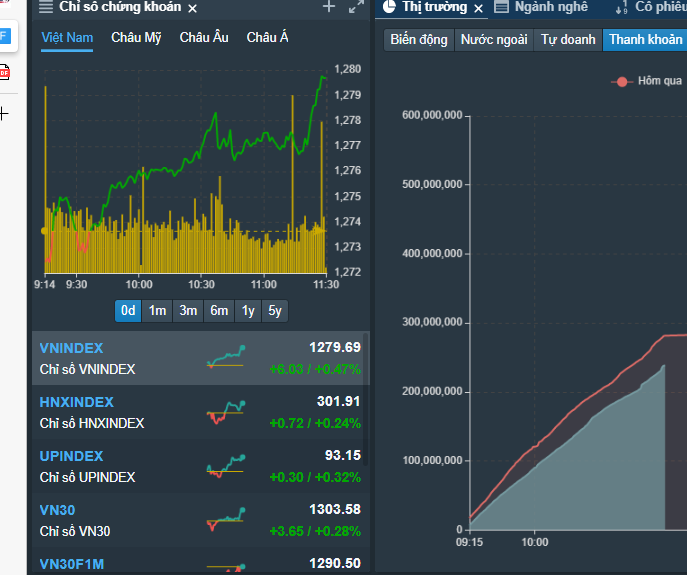Switch to Châu Âu tab
This screenshot has height=575, width=687.
click(204, 38)
